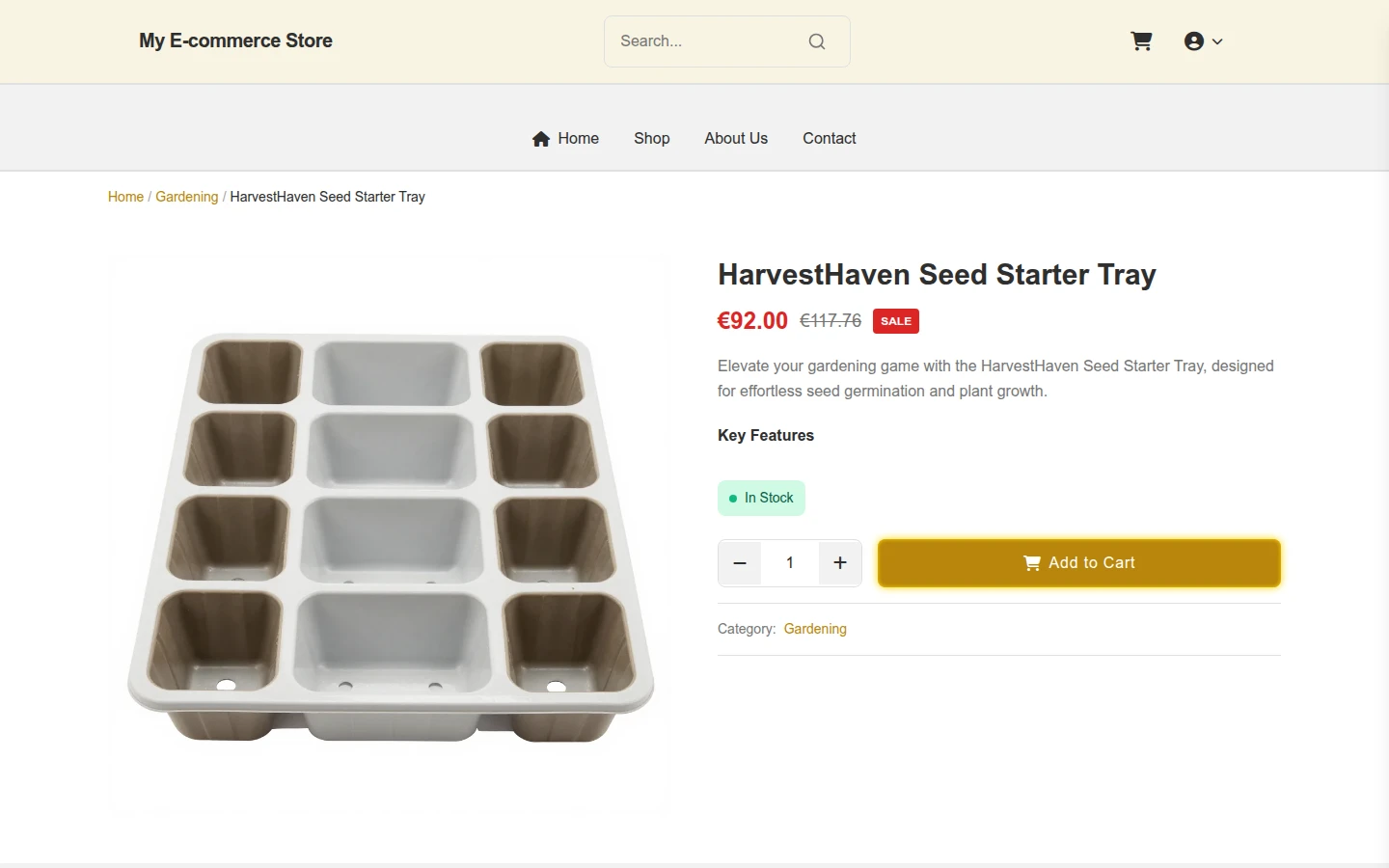
Task: Click the My E-commerce Store logo
Action: pyautogui.click(x=235, y=41)
